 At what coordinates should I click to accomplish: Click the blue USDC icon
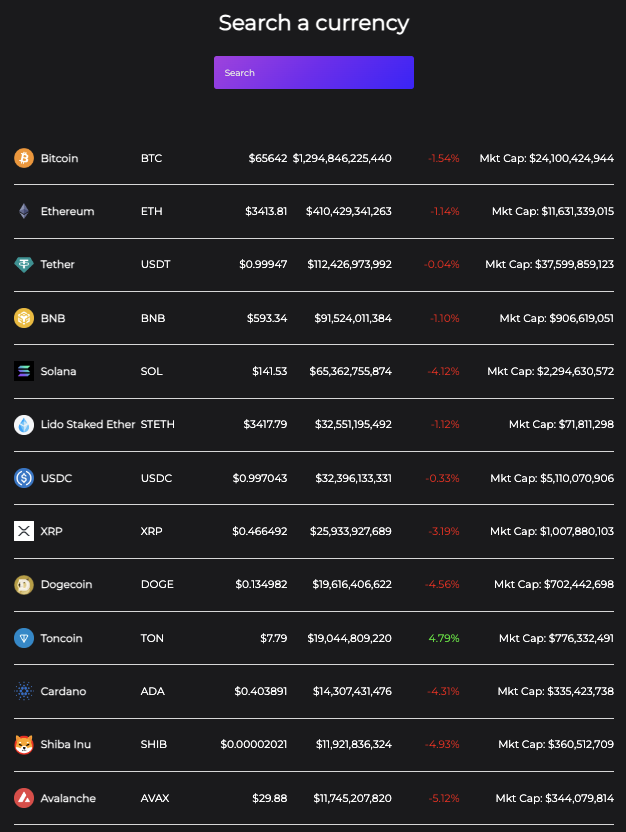24,478
